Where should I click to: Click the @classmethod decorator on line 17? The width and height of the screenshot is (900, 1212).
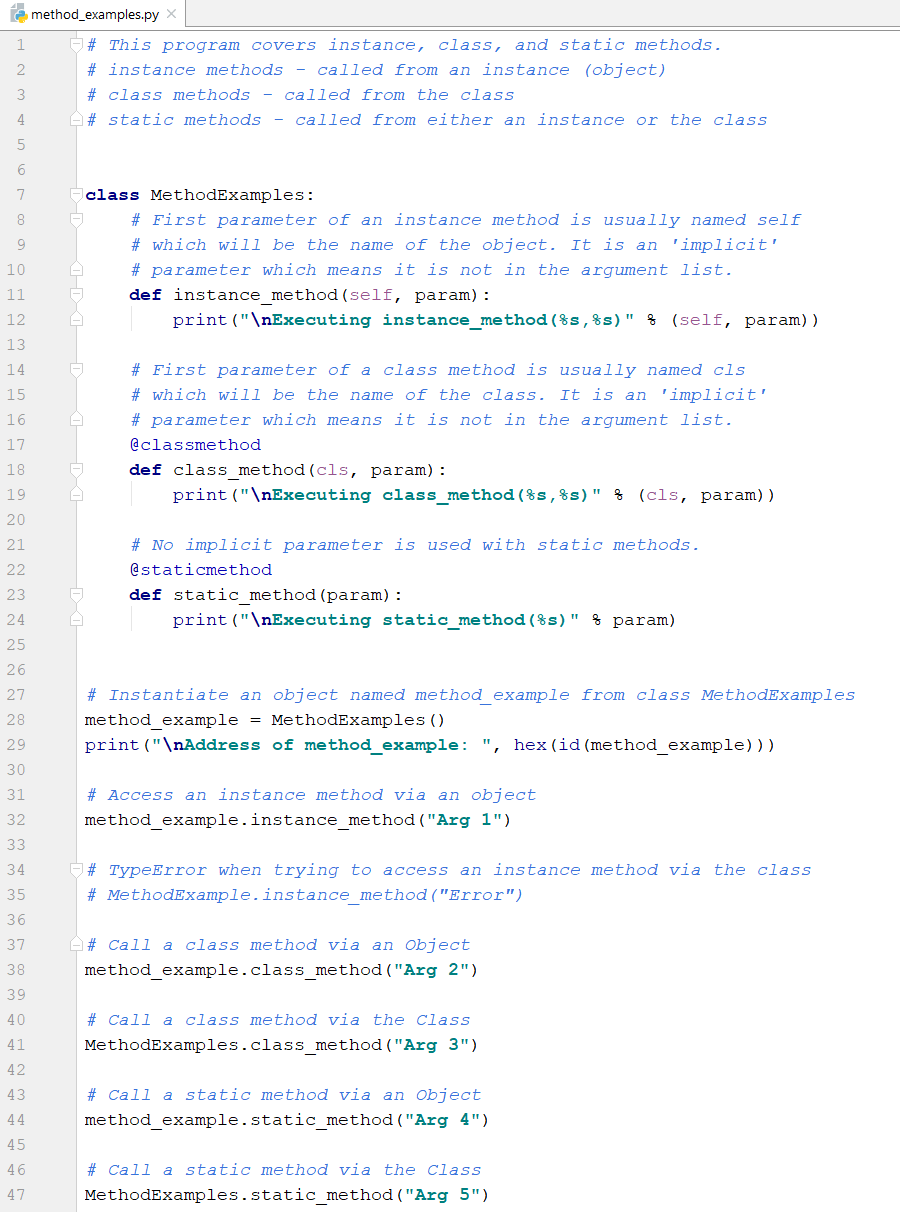(195, 444)
